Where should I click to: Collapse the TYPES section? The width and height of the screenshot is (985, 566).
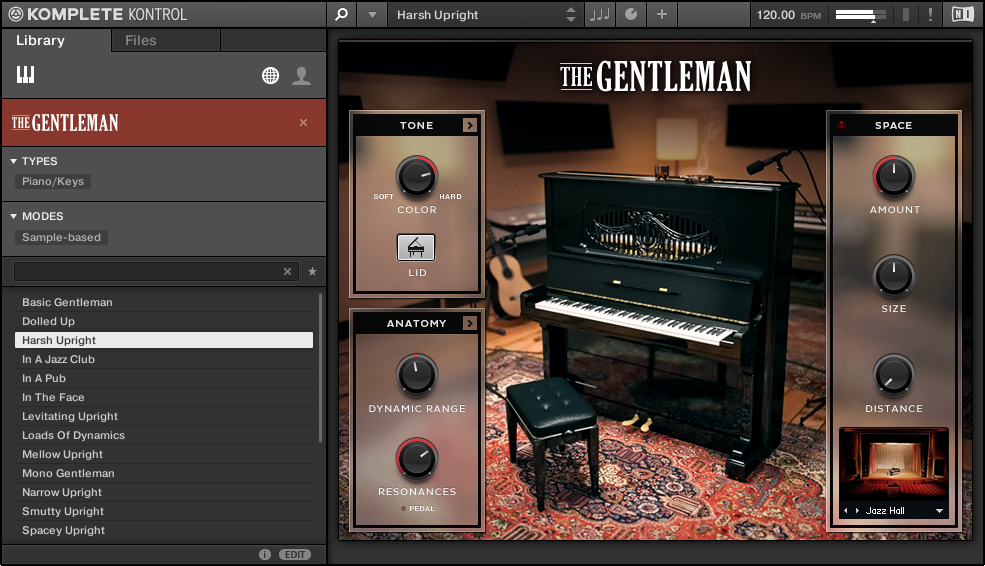coord(13,161)
